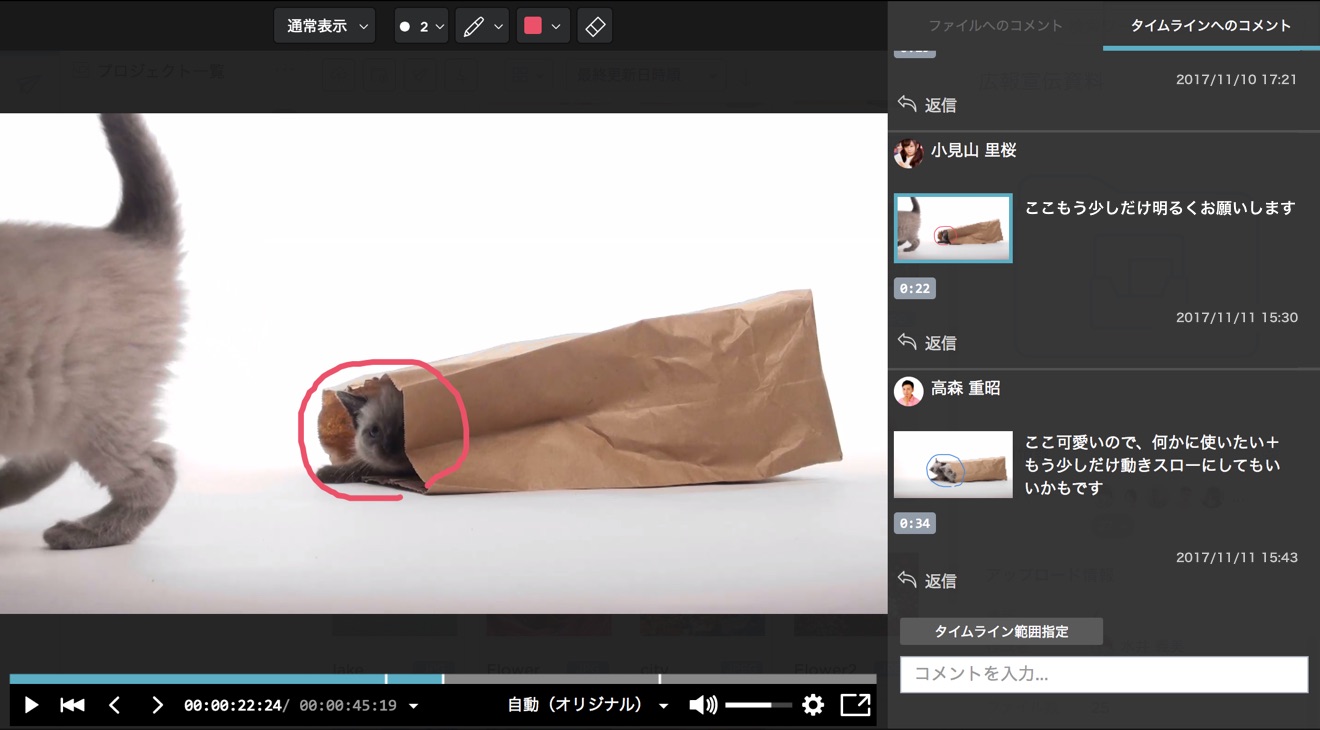The width and height of the screenshot is (1320, 730).
Task: Jump to the 0:34 timestamp badge
Action: [914, 523]
